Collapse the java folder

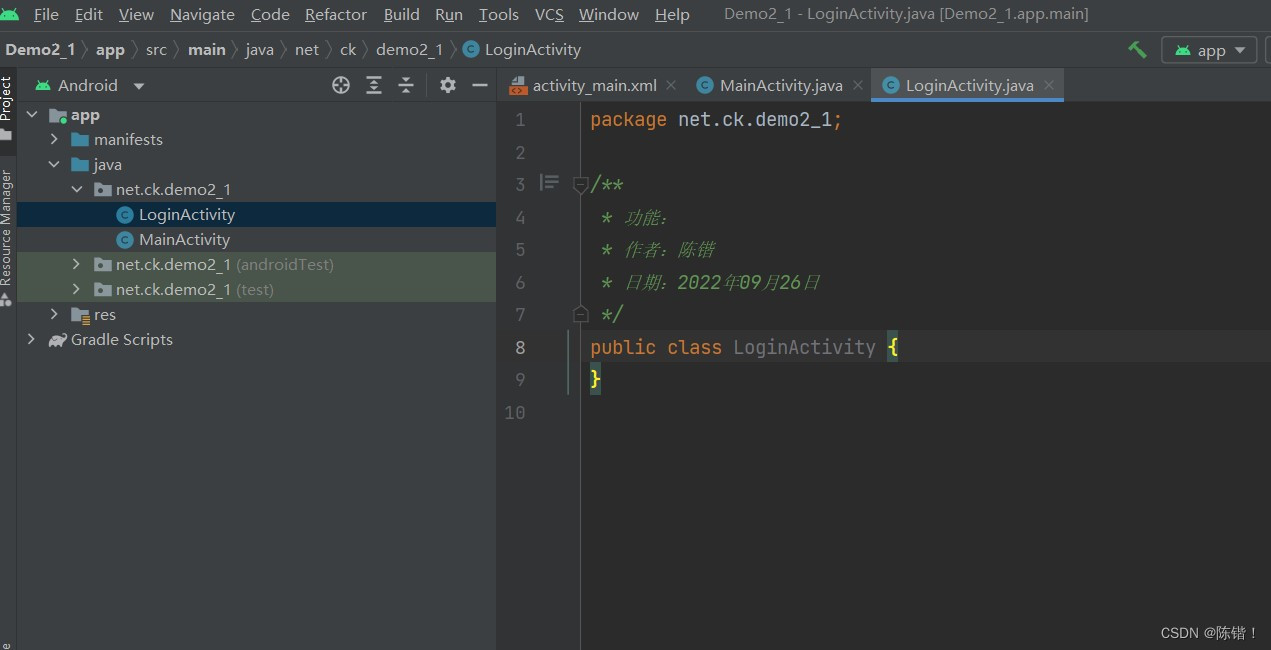[x=55, y=165]
